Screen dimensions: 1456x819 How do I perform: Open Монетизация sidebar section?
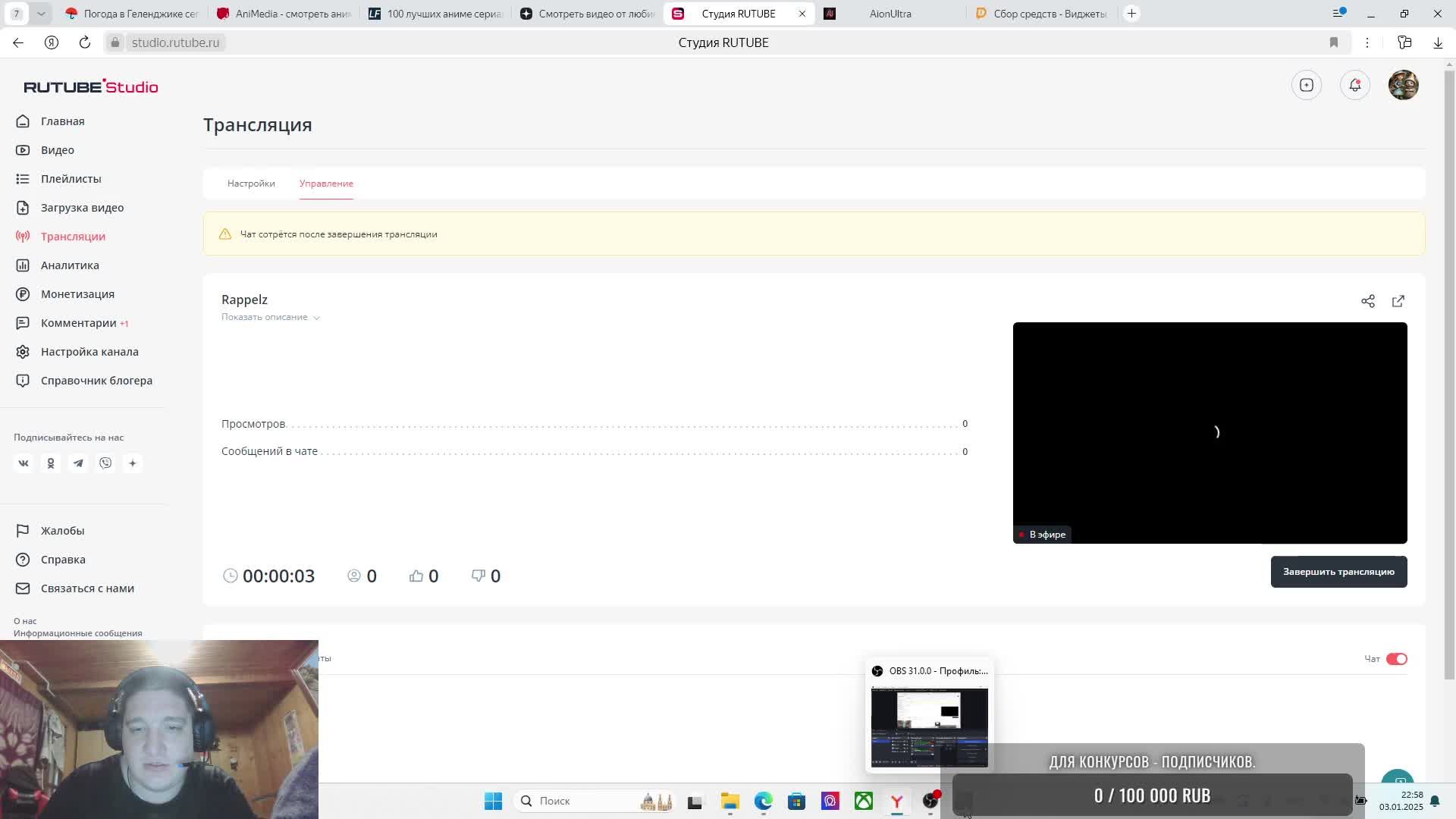click(77, 294)
